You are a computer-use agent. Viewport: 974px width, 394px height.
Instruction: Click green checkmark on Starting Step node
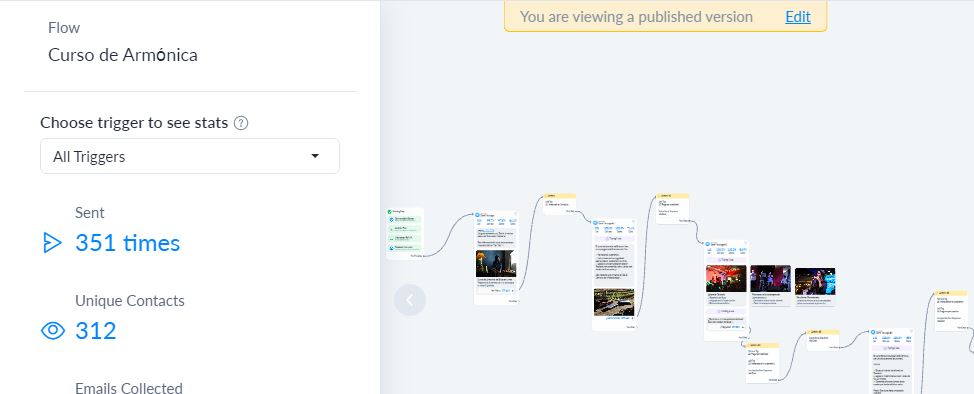click(x=389, y=212)
